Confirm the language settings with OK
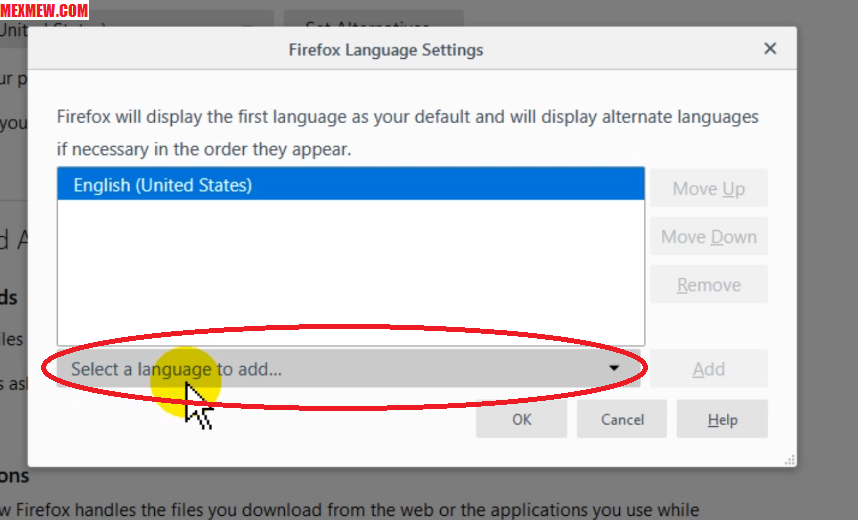 [521, 419]
